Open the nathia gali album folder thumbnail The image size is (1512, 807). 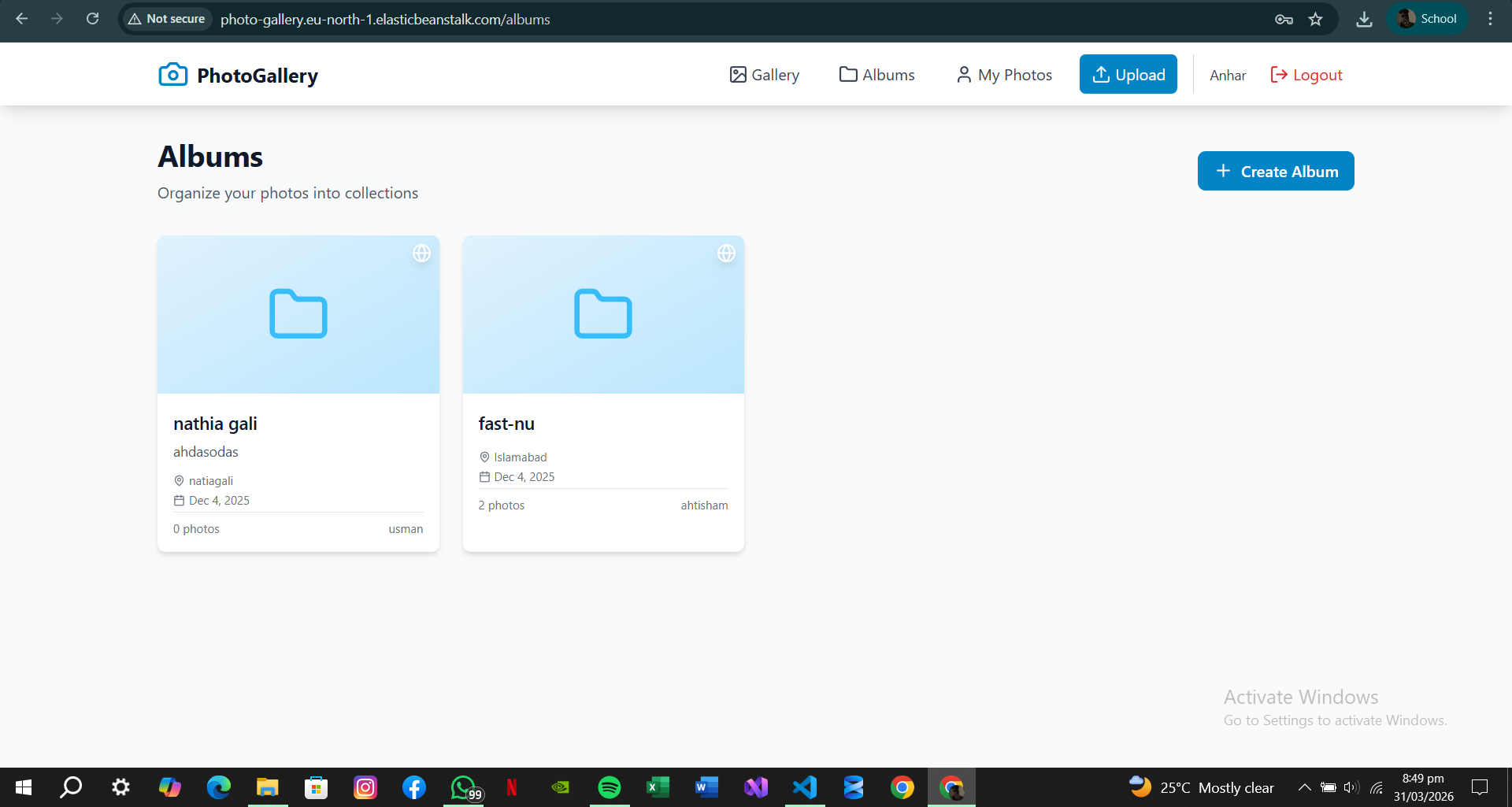click(298, 314)
